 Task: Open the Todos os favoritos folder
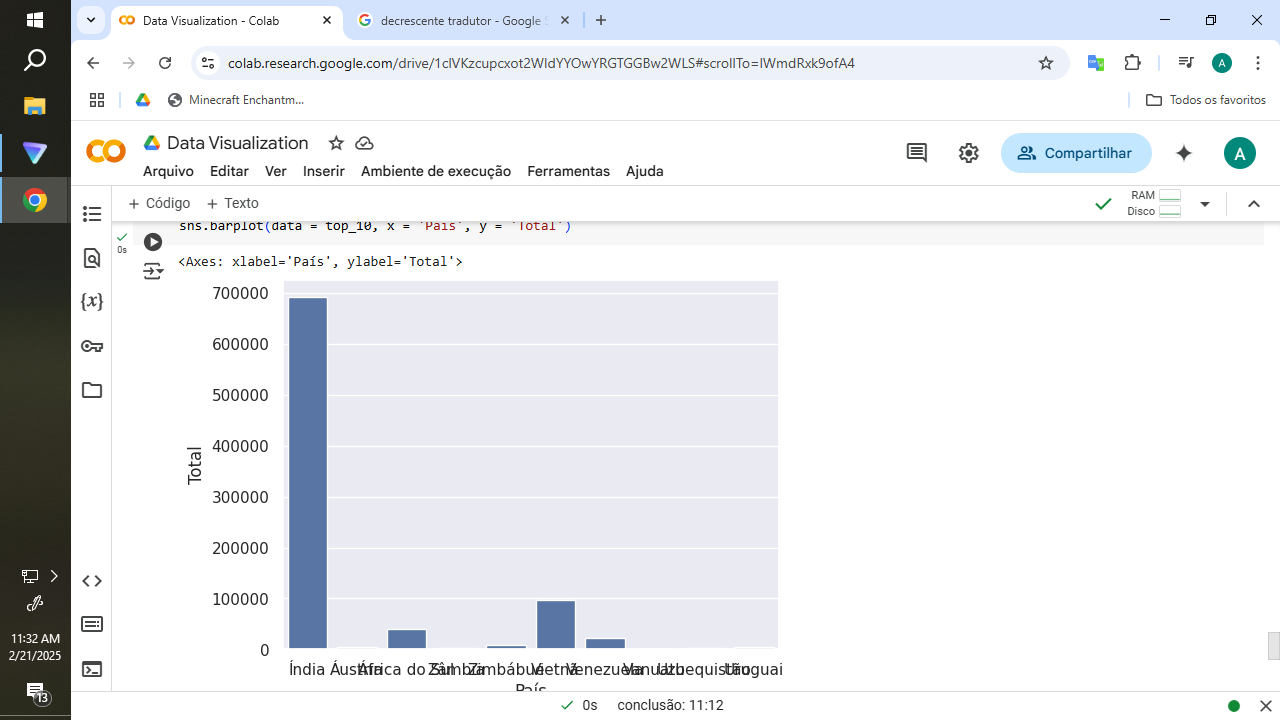pos(1205,100)
